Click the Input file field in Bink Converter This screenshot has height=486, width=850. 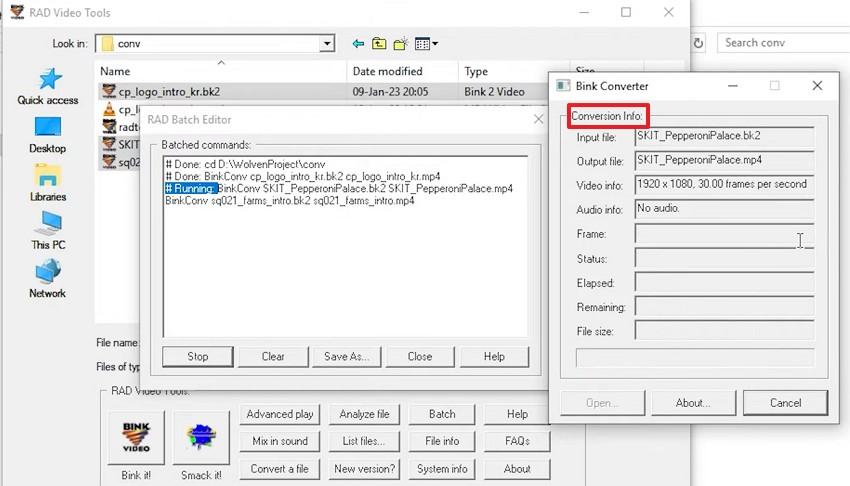click(724, 137)
